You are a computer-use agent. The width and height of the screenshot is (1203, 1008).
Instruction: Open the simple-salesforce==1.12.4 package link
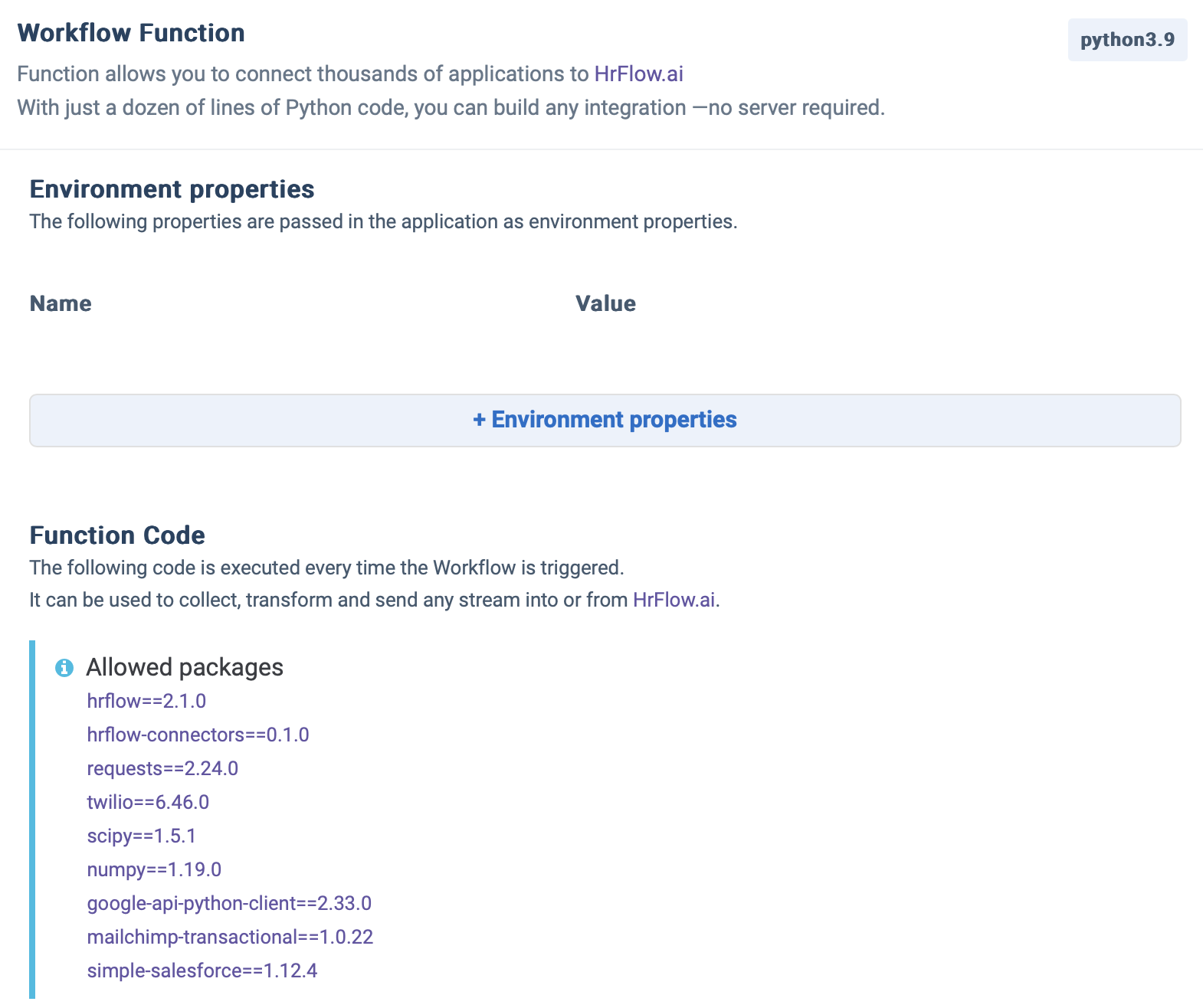coord(202,970)
